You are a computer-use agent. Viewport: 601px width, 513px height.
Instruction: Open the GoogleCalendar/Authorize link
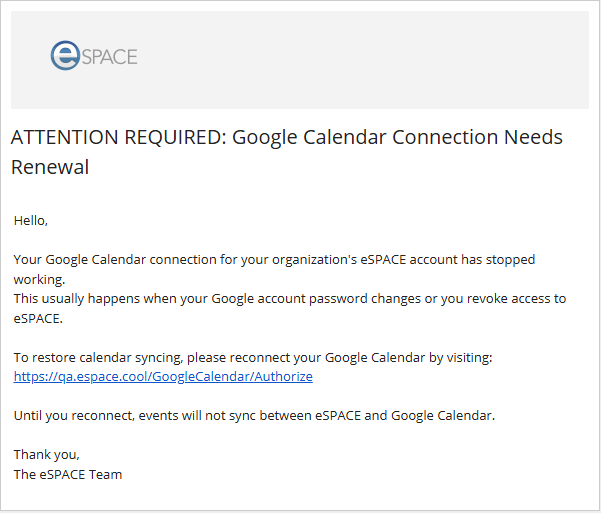point(163,377)
